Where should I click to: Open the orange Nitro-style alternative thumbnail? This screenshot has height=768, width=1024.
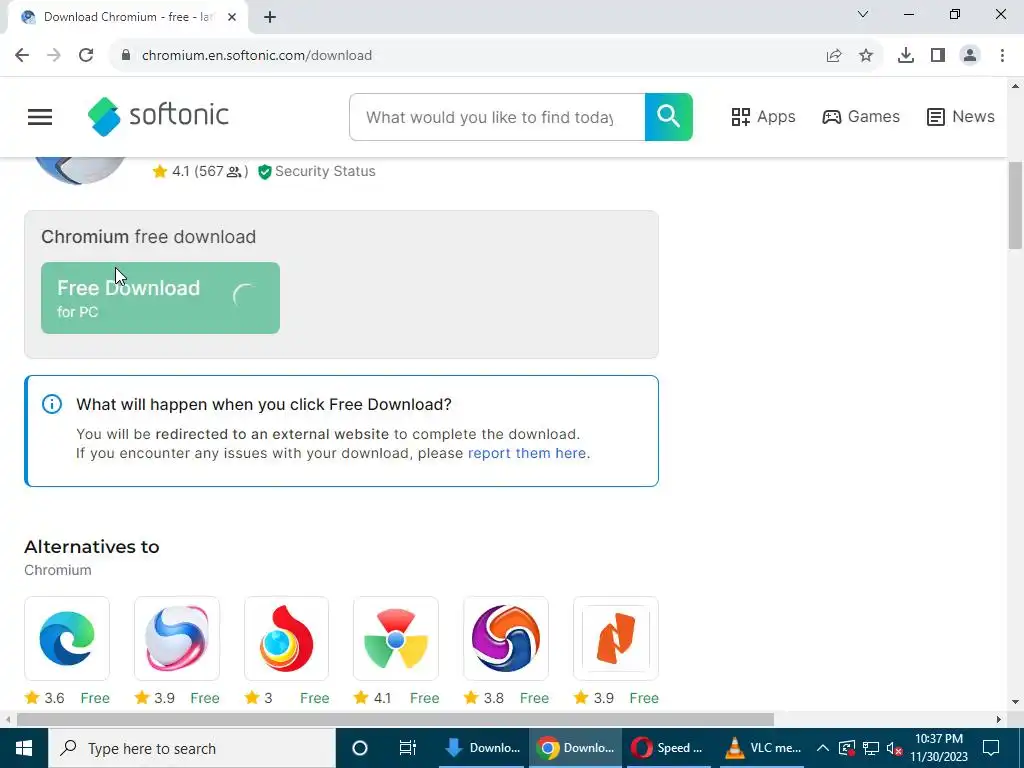click(615, 638)
